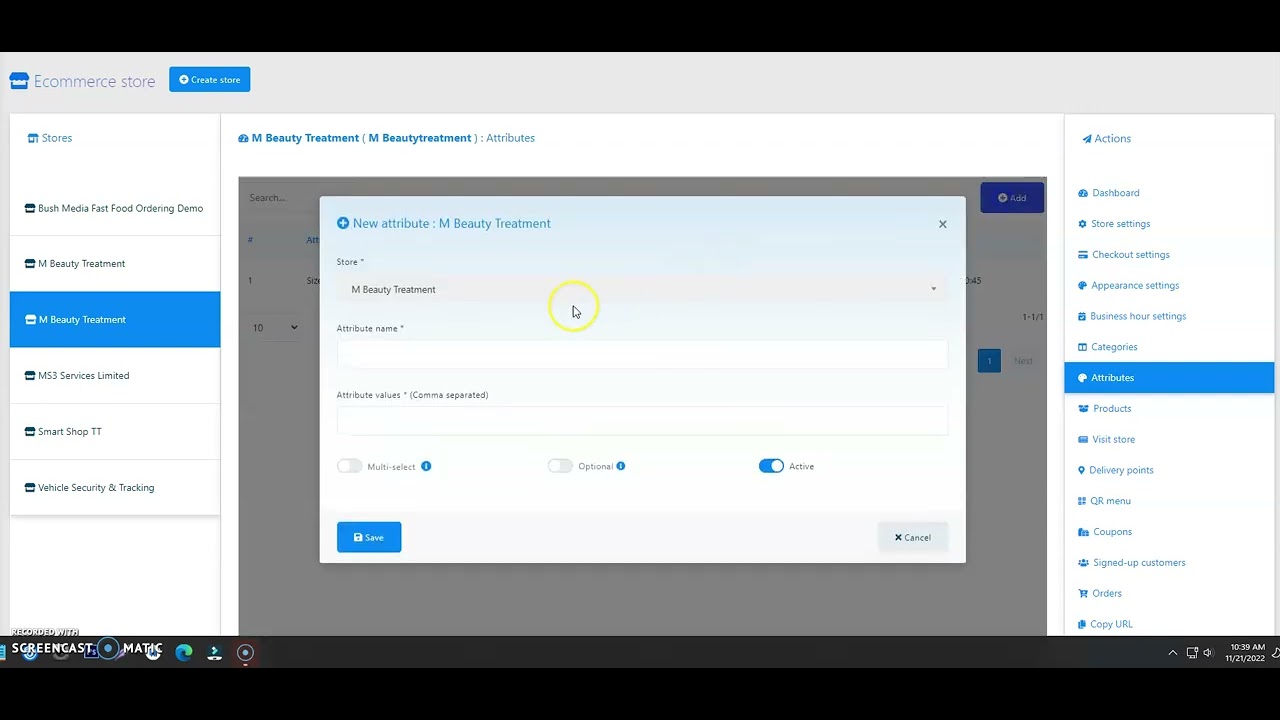Toggle the Optional switch

point(560,466)
